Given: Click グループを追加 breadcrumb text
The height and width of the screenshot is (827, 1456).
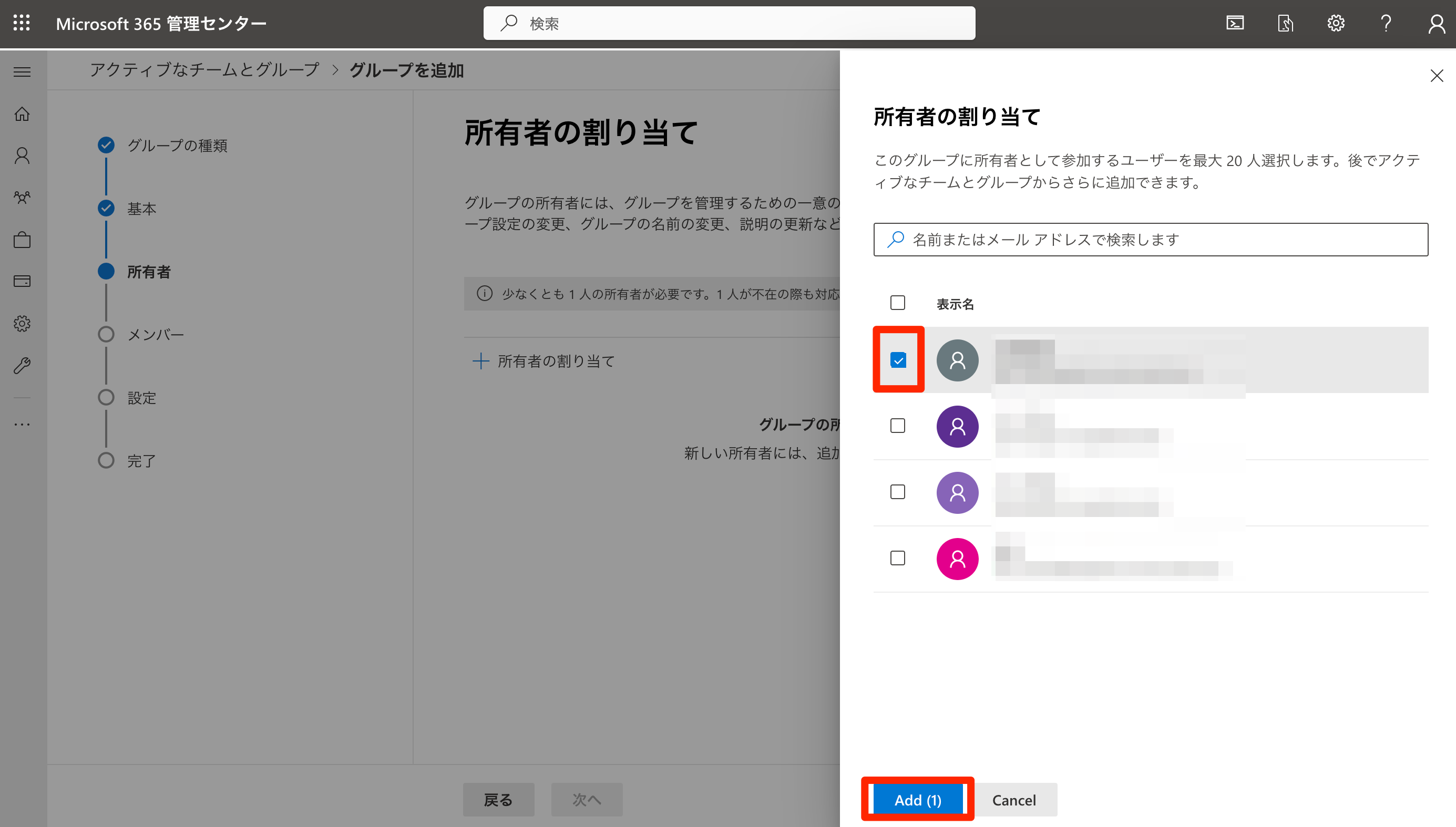Looking at the screenshot, I should click(407, 70).
